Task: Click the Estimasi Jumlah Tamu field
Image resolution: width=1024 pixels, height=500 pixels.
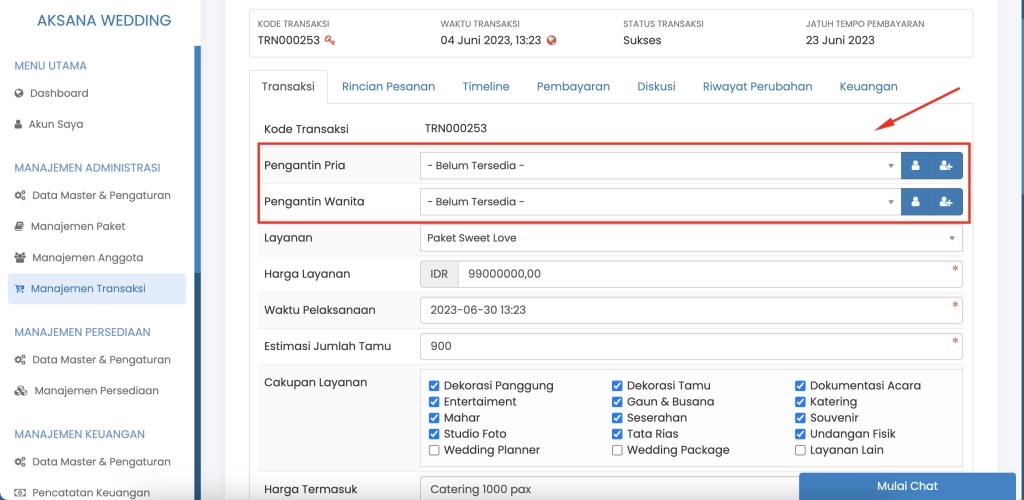Action: [690, 346]
